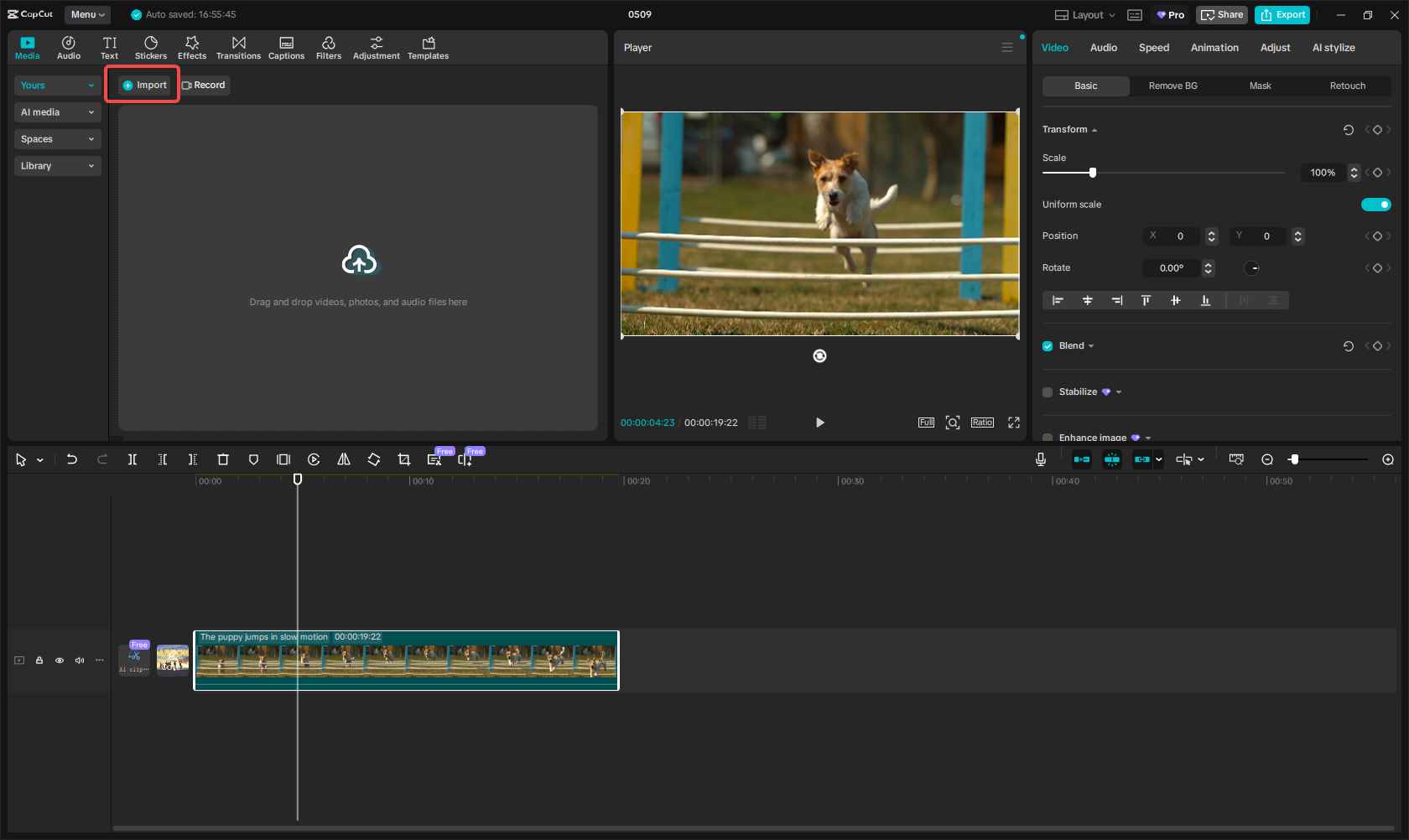Click the Import button

142,85
